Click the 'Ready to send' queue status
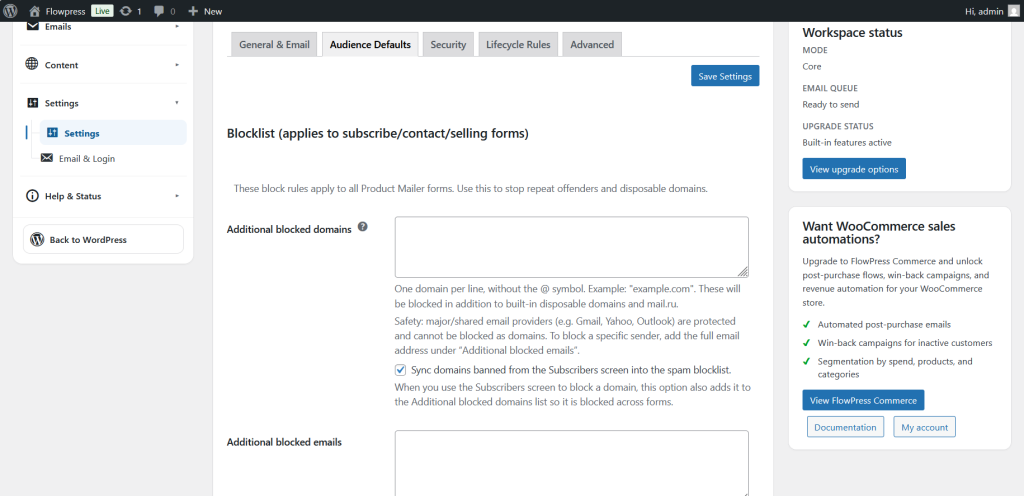This screenshot has width=1024, height=496. [831, 104]
